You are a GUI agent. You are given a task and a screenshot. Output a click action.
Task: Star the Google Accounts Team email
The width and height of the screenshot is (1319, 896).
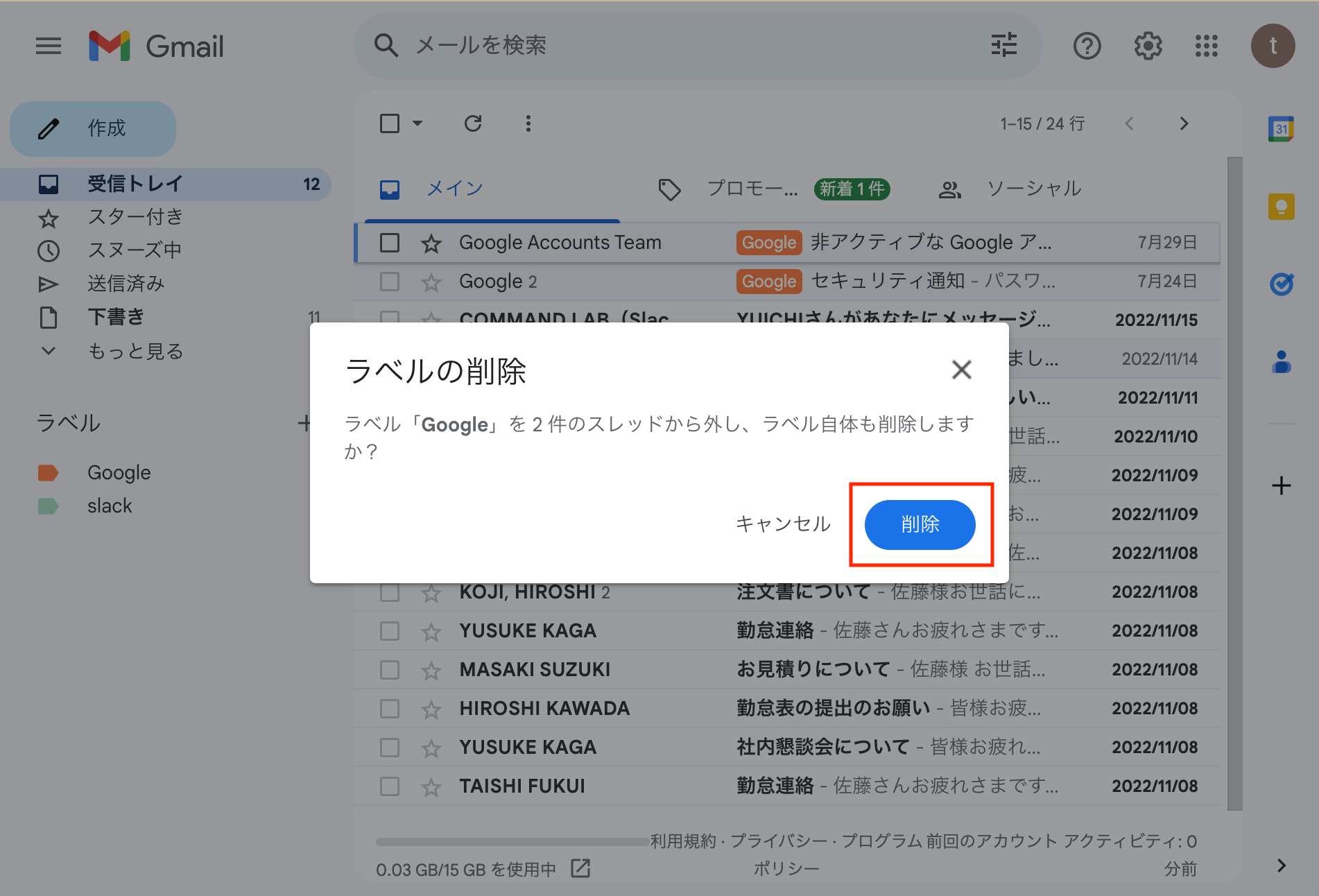click(x=431, y=243)
